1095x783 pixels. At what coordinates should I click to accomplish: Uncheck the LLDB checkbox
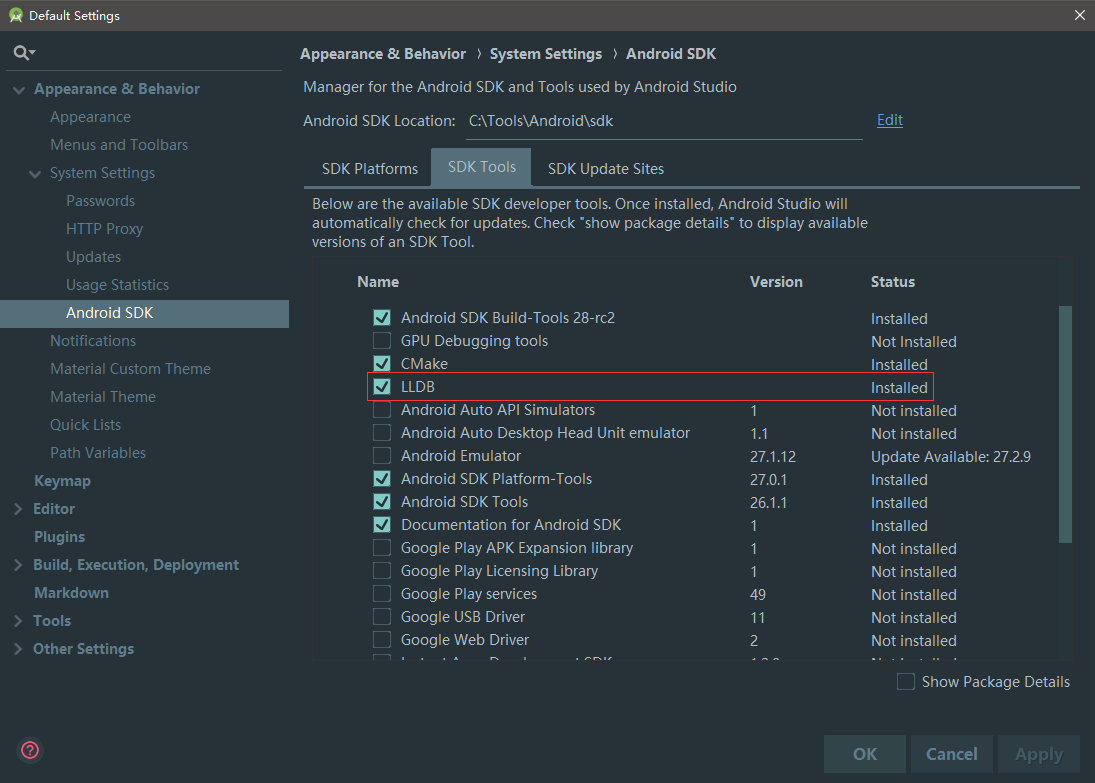(382, 386)
